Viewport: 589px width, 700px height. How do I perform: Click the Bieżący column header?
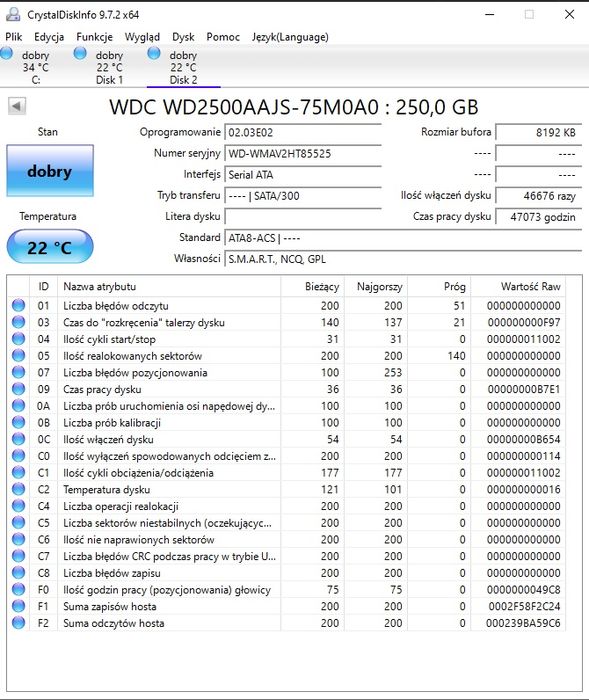pyautogui.click(x=313, y=286)
